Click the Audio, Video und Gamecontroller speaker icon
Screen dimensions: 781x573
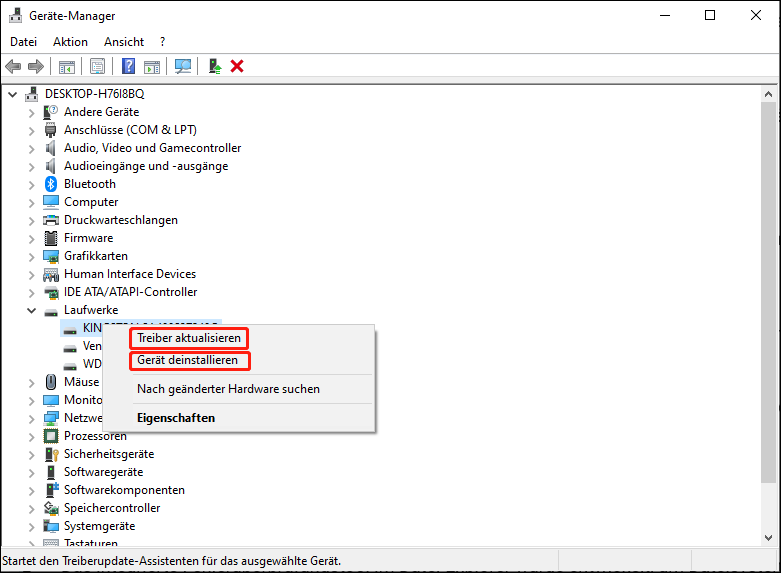(50, 148)
